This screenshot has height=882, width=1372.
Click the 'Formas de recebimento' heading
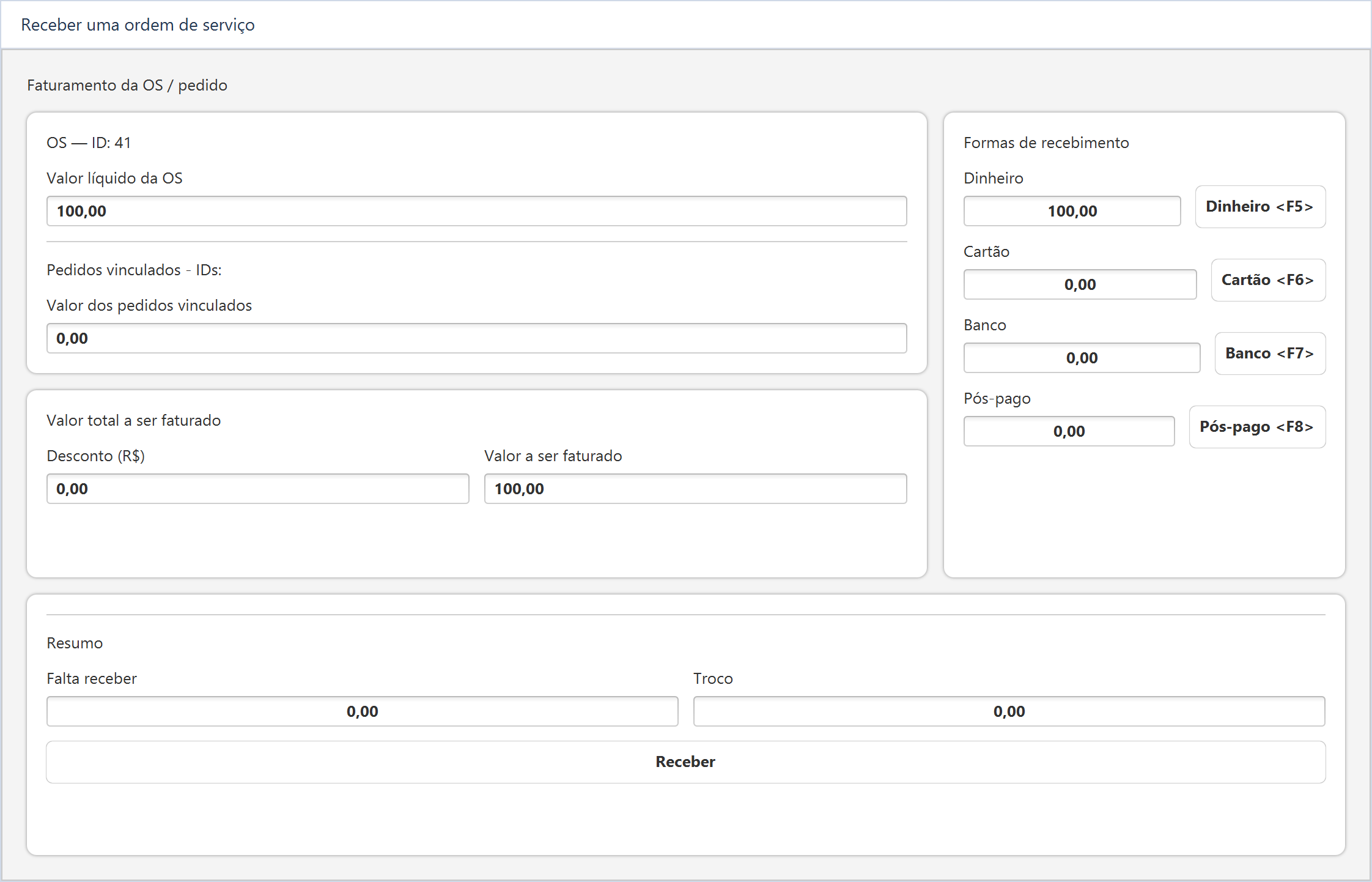[x=1046, y=143]
